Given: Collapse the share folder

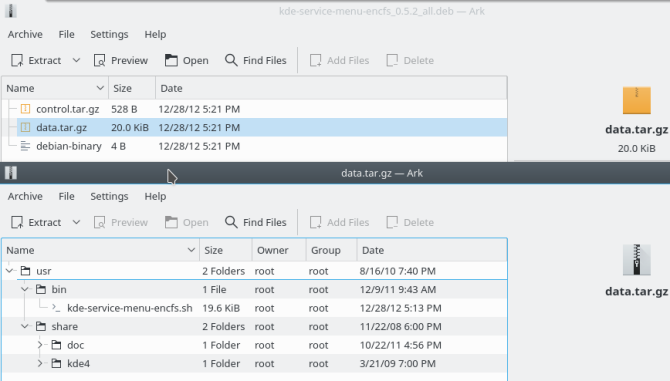Looking at the screenshot, I should click(25, 327).
